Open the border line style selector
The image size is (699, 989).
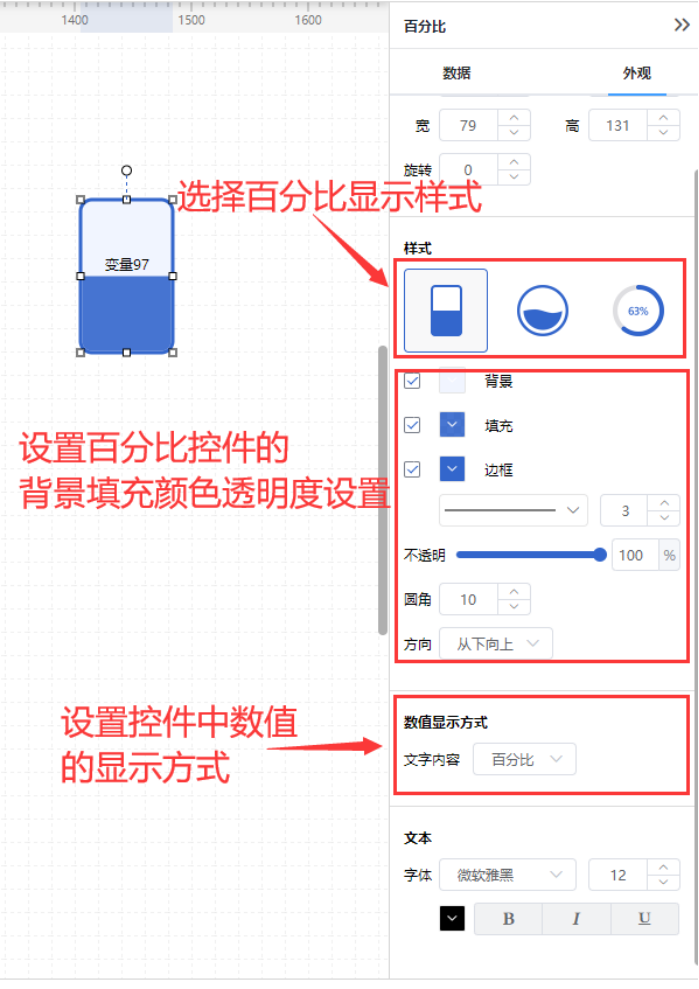[x=514, y=510]
